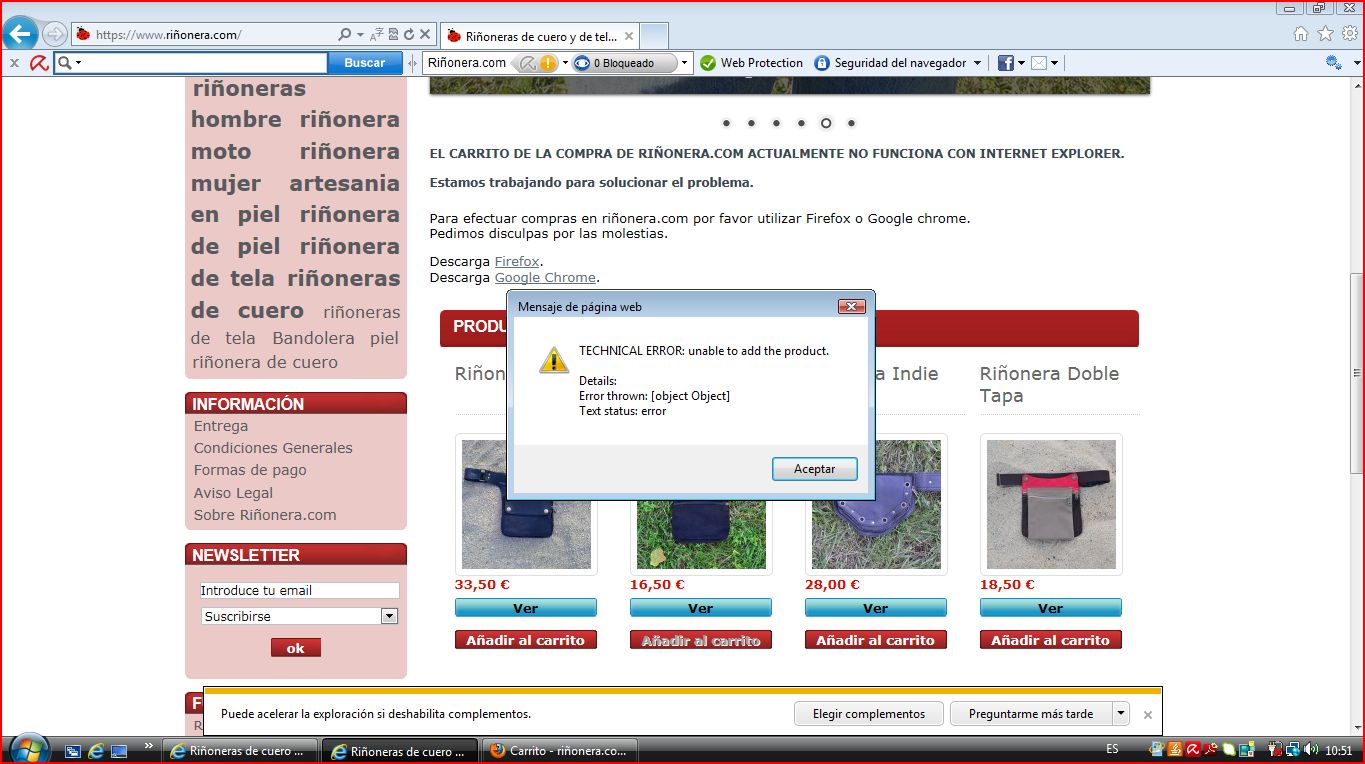
Task: Close the Avira toolbar with its X
Action: (14, 63)
